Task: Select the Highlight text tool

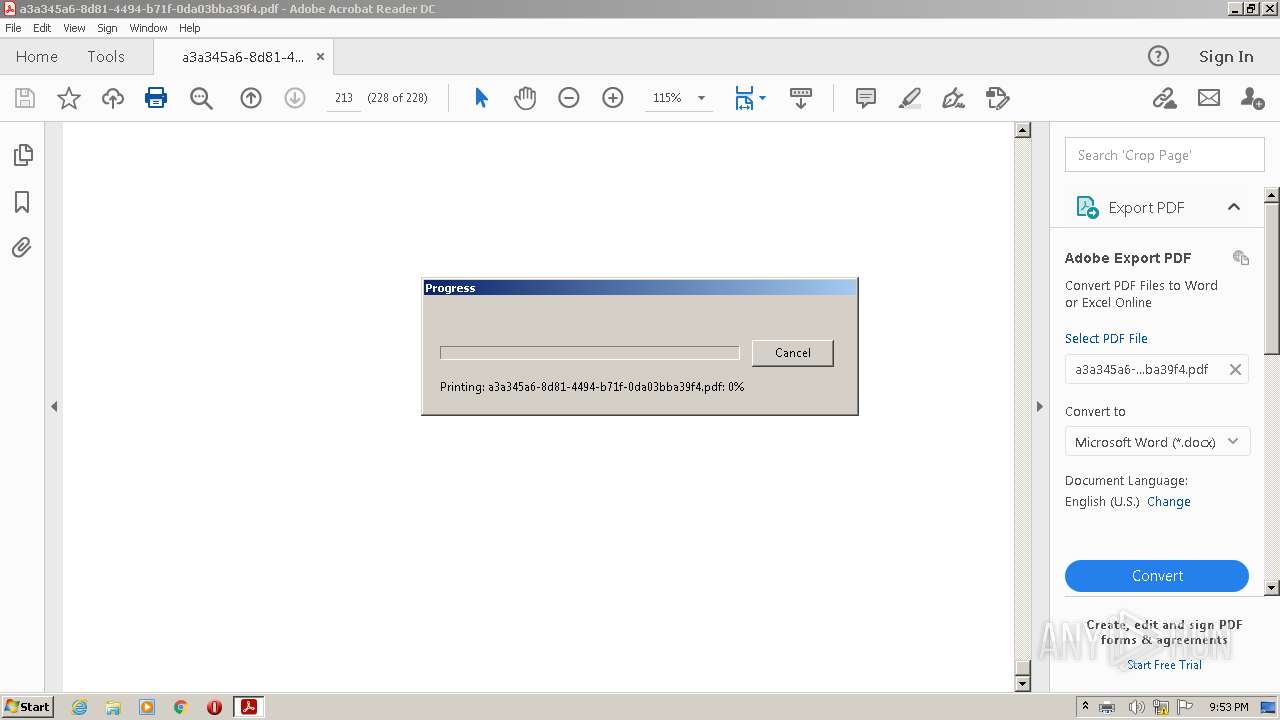Action: [910, 98]
